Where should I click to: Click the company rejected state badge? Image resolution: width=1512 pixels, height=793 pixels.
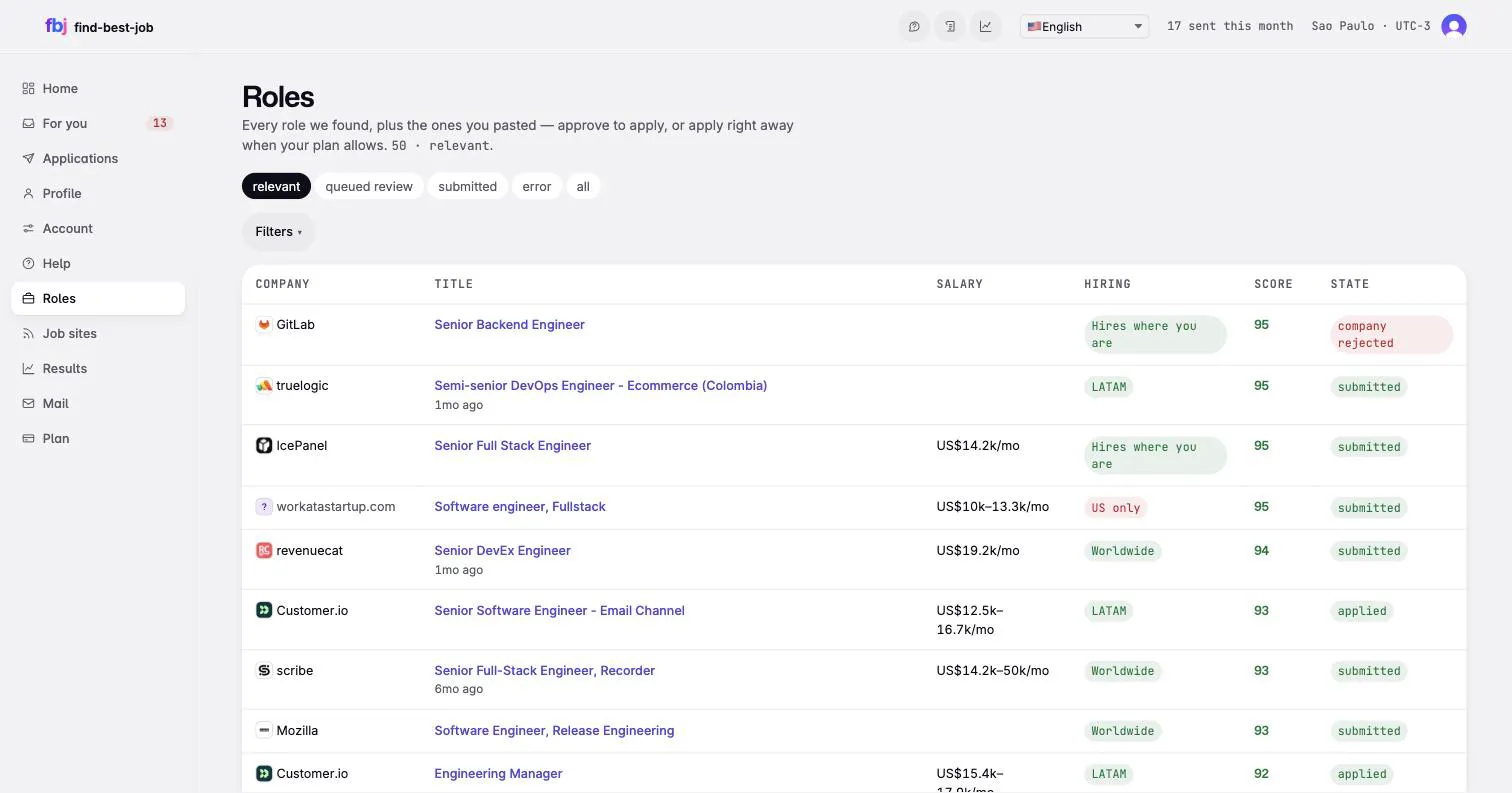click(1391, 335)
